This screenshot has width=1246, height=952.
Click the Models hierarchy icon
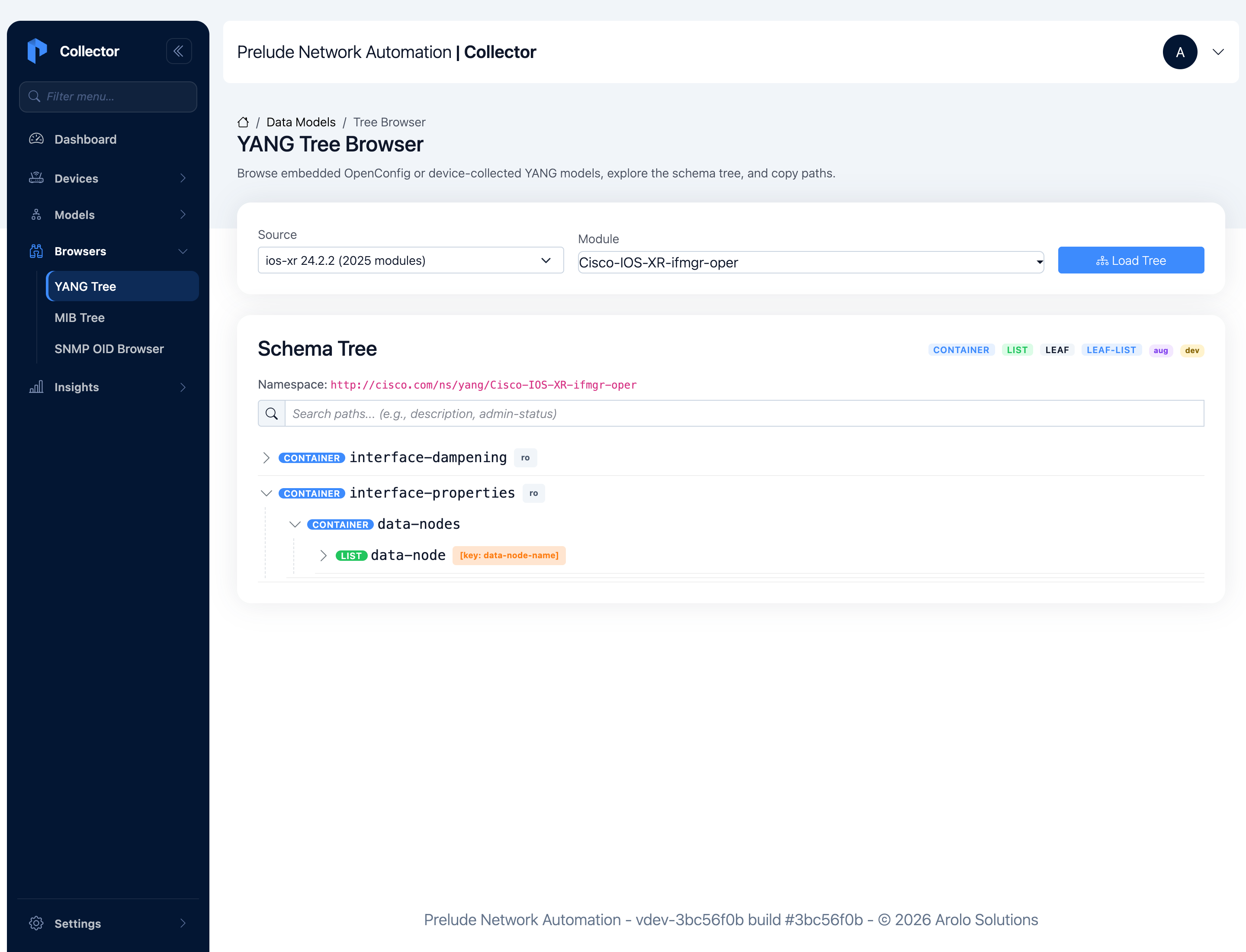click(36, 215)
